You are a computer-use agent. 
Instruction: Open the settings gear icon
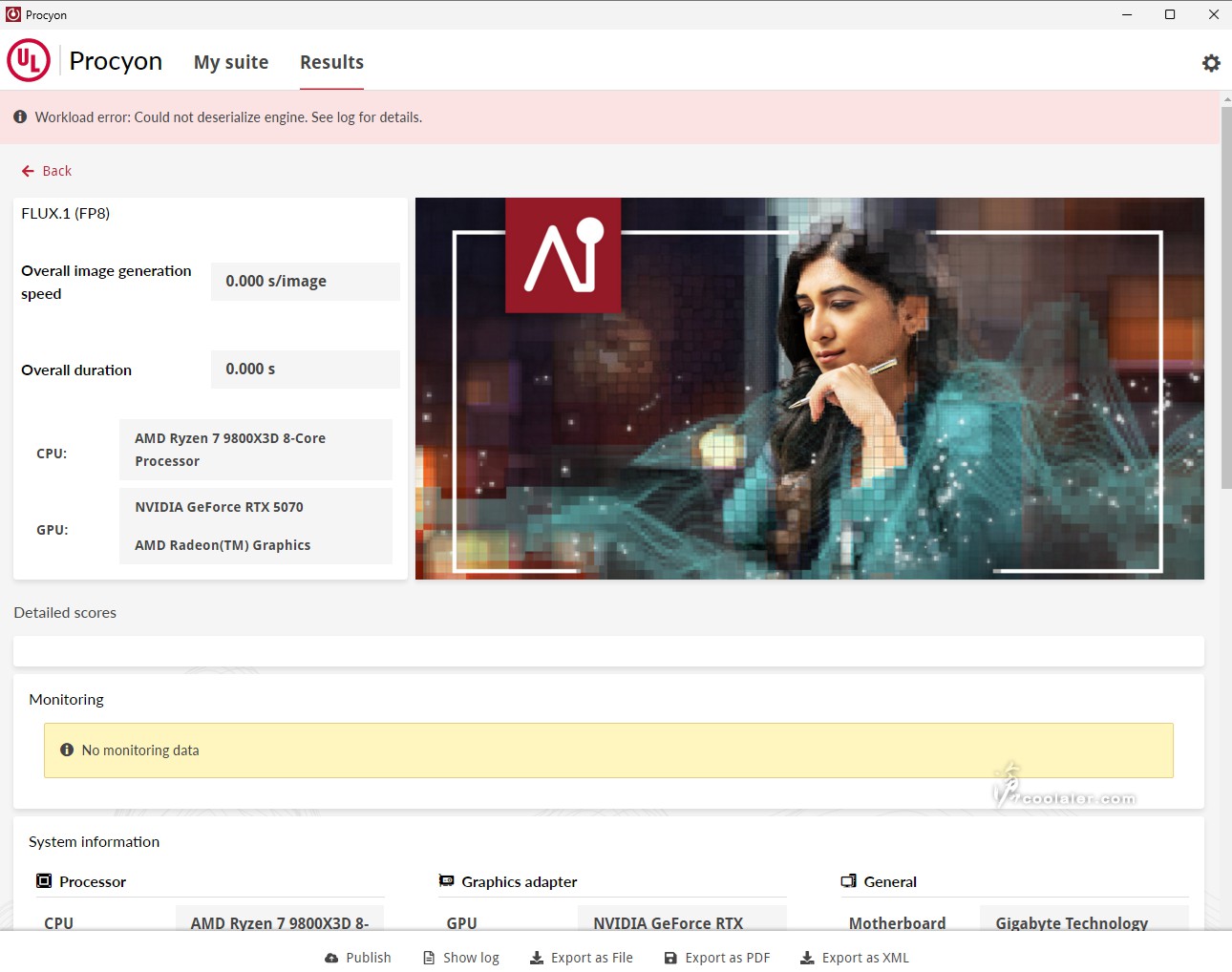1211,63
